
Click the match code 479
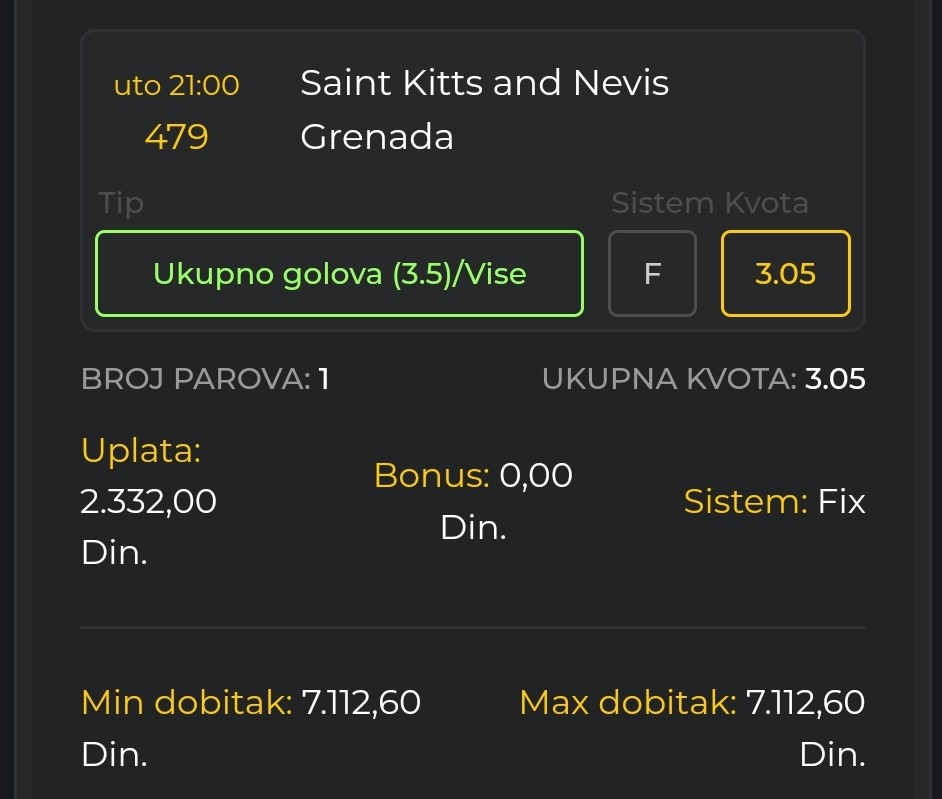177,137
